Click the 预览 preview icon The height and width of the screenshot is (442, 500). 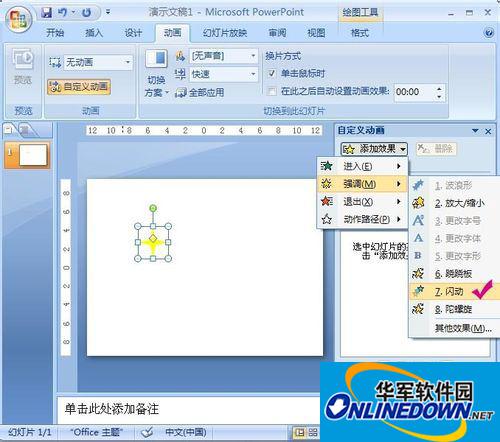(x=23, y=60)
